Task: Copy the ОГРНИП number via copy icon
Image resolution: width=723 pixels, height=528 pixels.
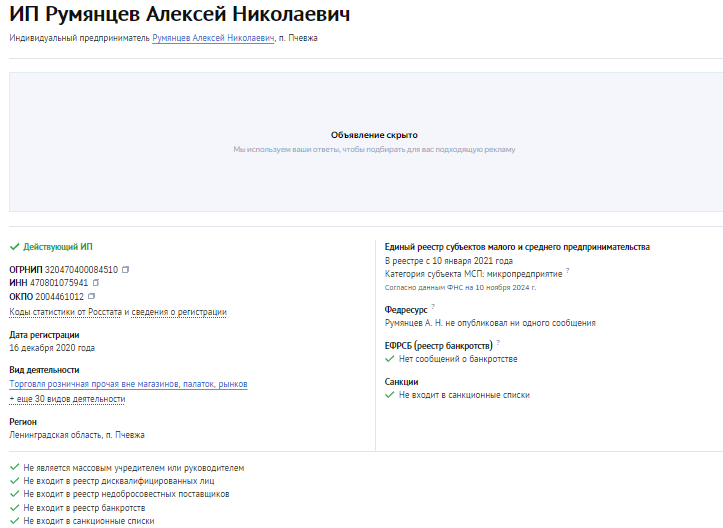Action: click(125, 270)
